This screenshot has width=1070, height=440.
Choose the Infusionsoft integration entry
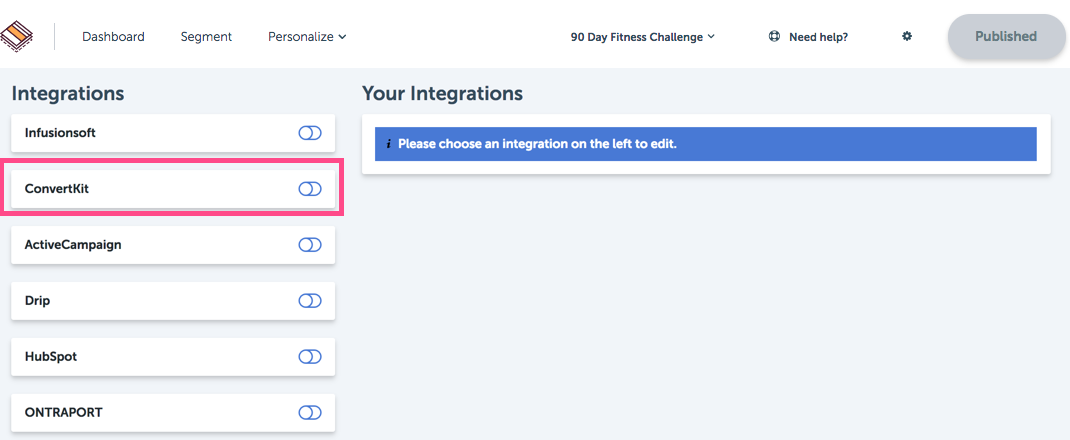(173, 133)
